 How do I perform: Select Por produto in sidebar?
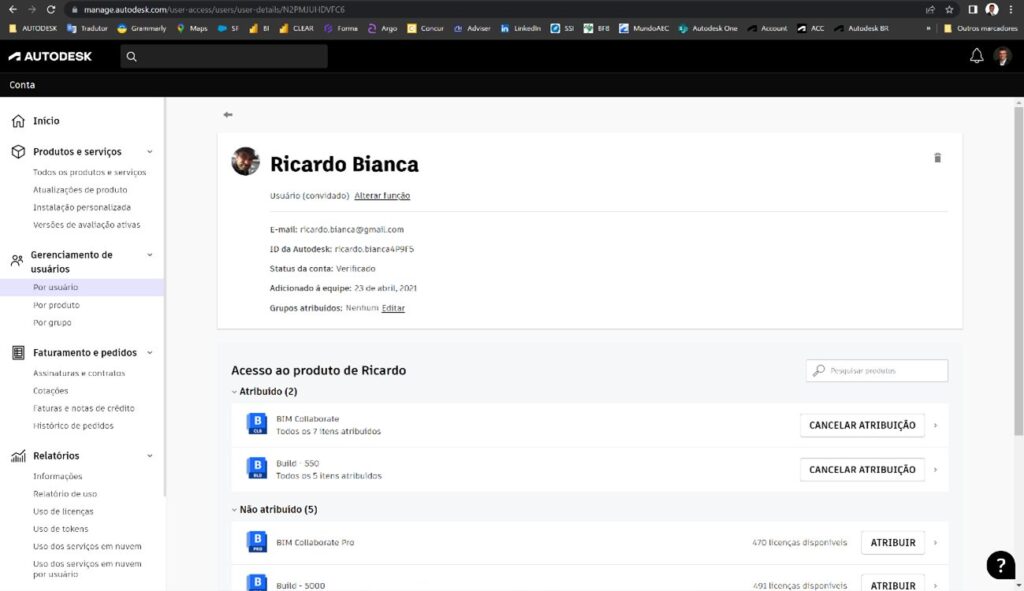56,305
